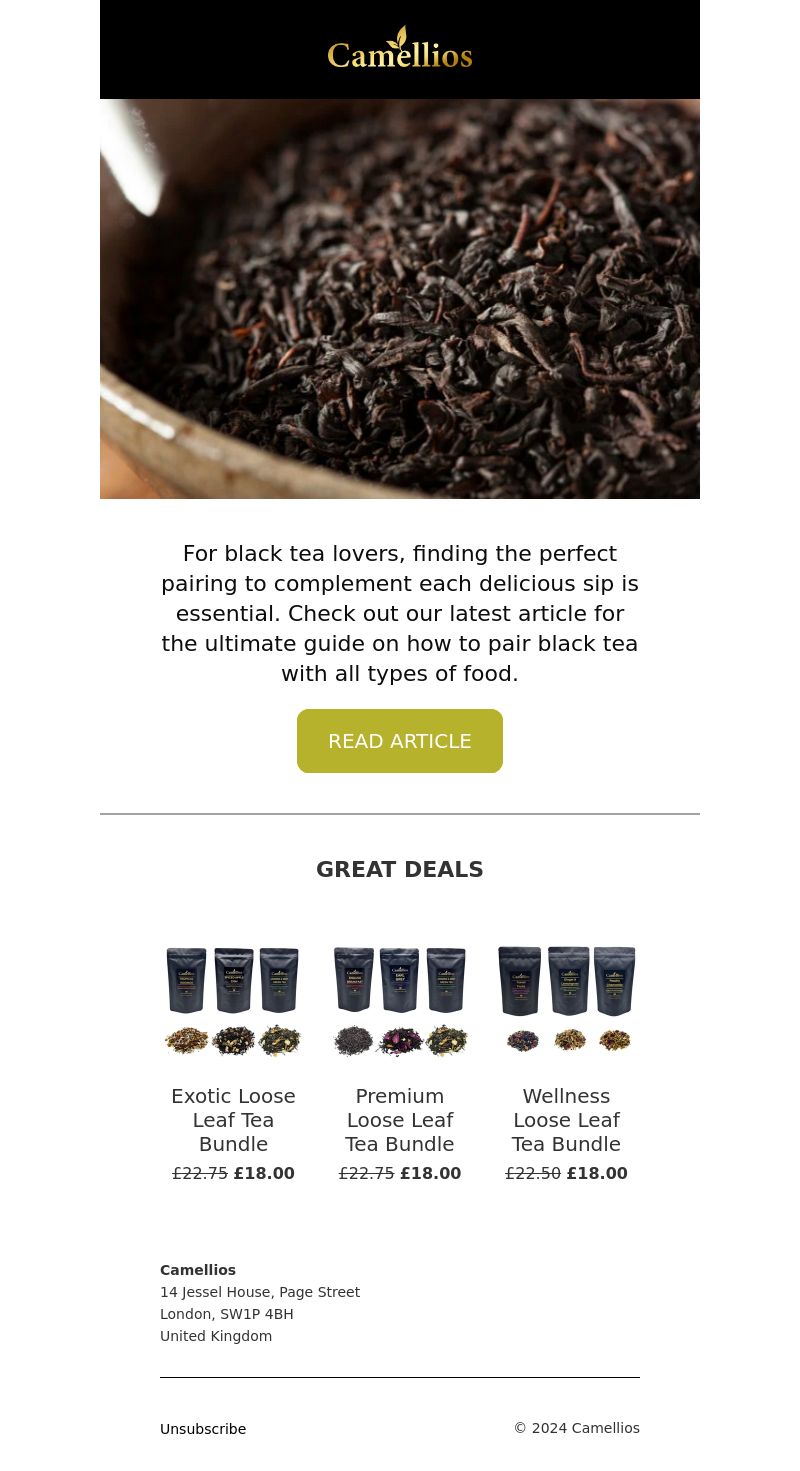Click the Camellios gold logo in header
This screenshot has height=1471, width=800.
coord(400,48)
